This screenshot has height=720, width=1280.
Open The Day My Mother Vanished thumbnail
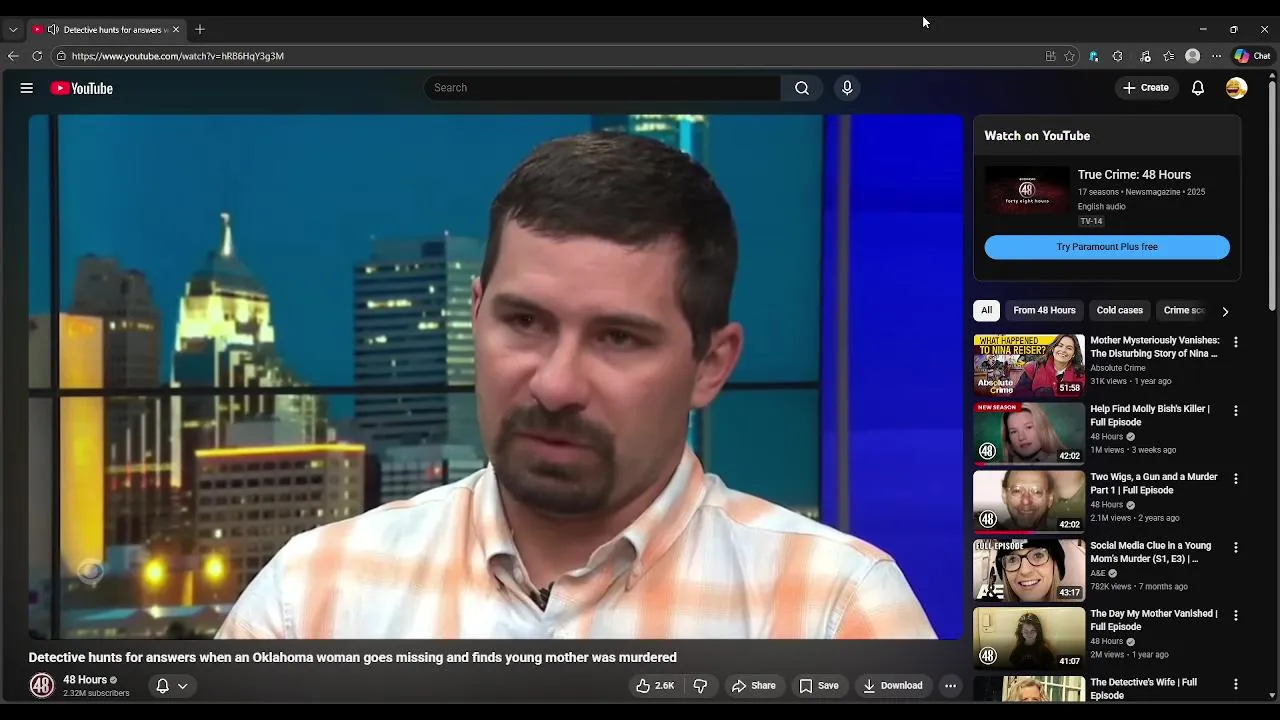point(1029,638)
